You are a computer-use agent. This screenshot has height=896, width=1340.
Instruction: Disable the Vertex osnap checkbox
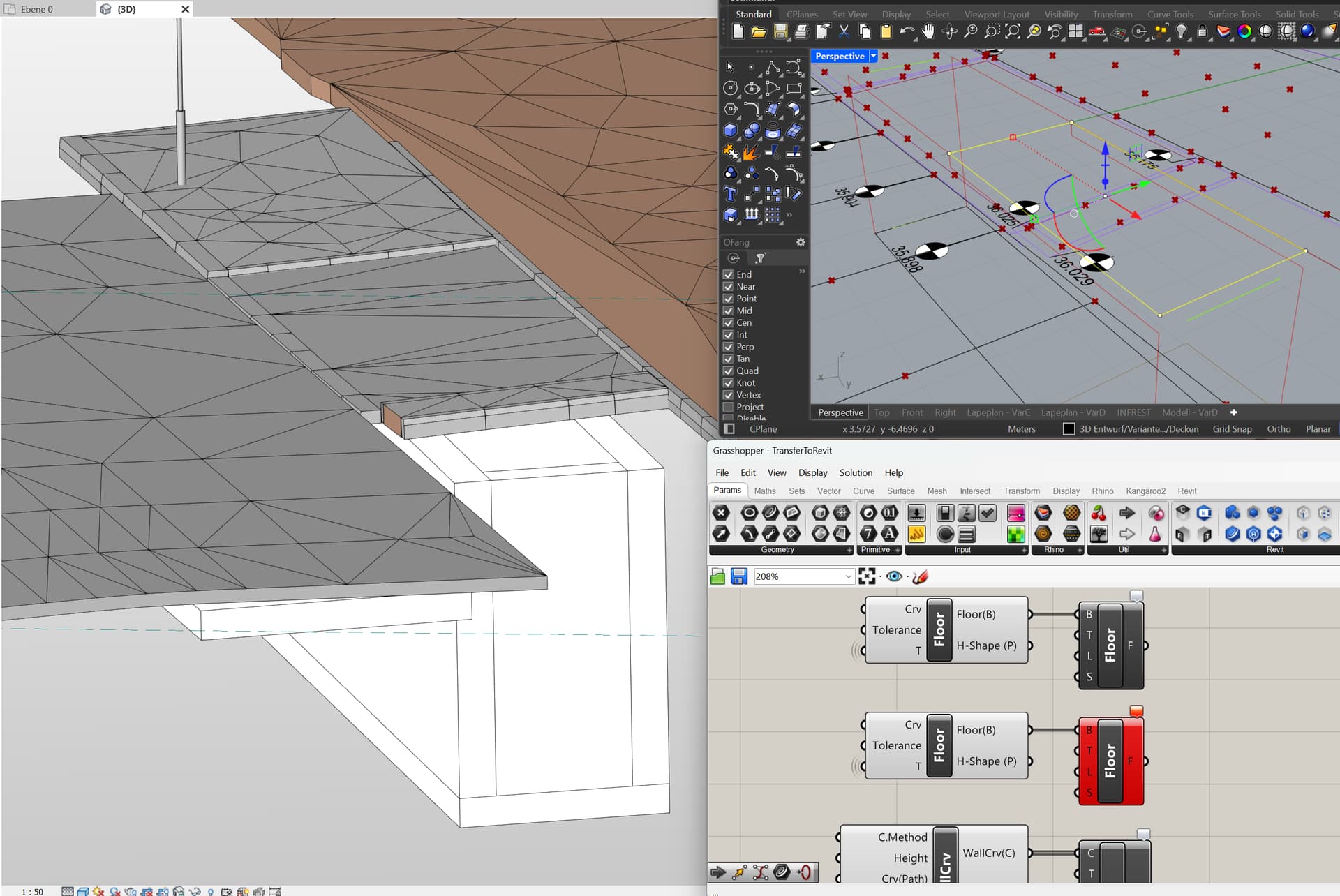(728, 395)
